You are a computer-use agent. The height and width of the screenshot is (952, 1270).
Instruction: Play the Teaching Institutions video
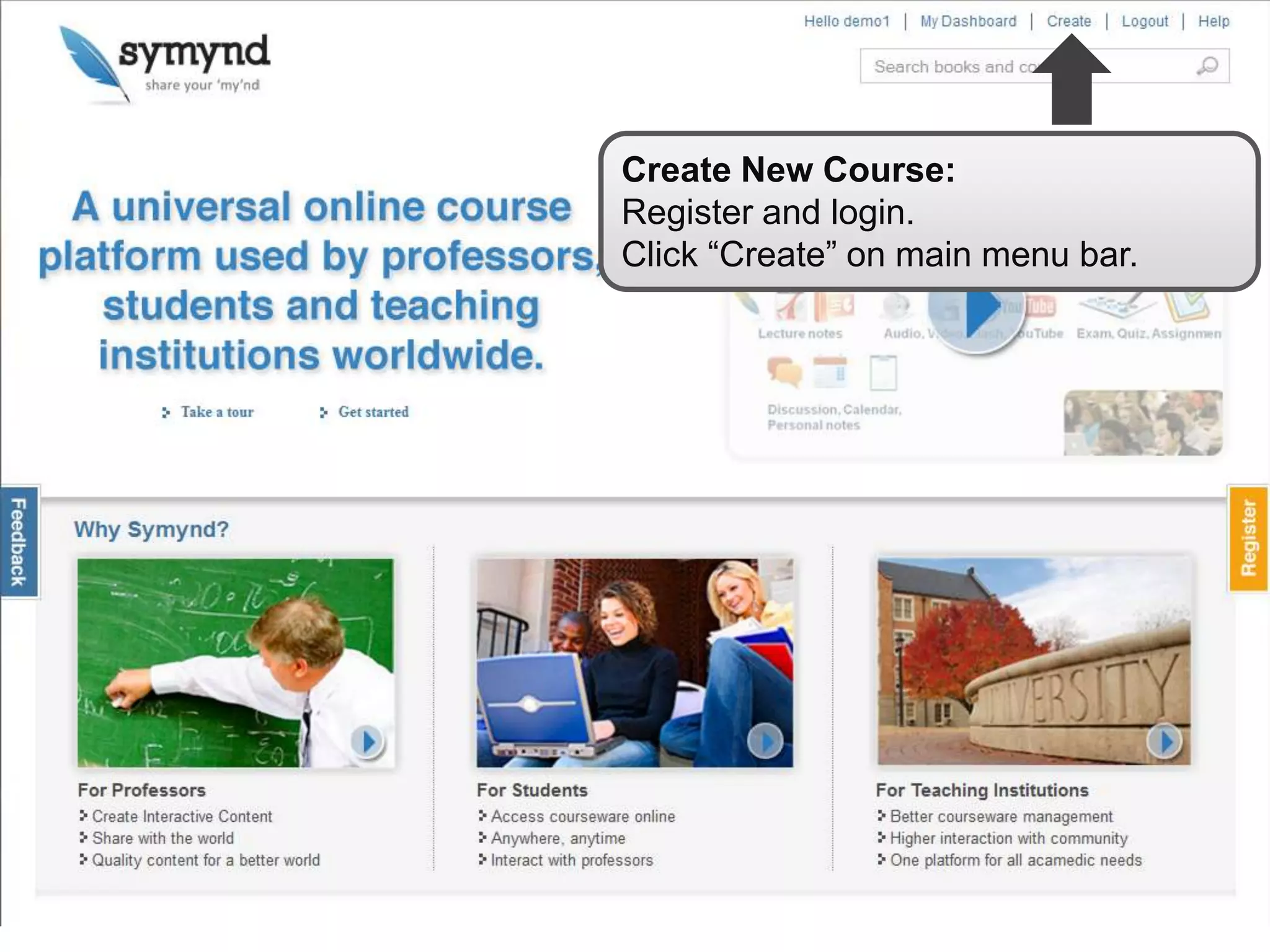[1165, 741]
